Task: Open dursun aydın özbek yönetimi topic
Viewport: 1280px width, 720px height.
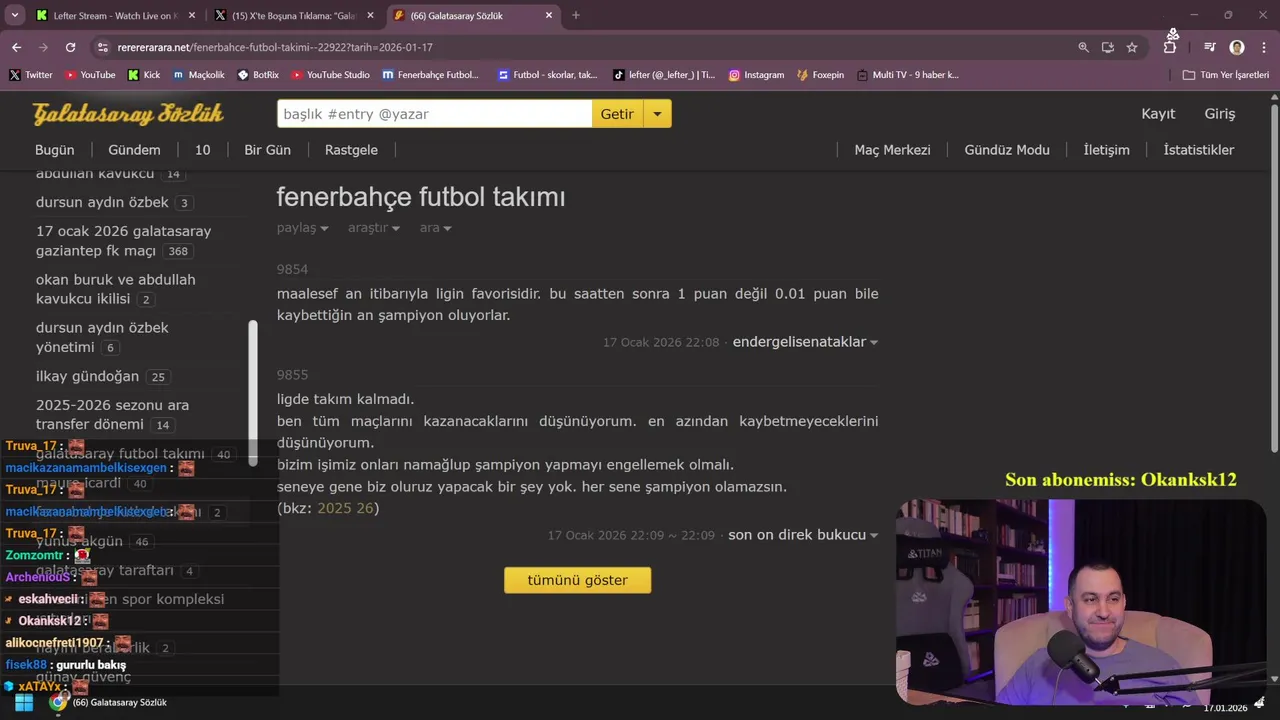Action: click(x=102, y=337)
